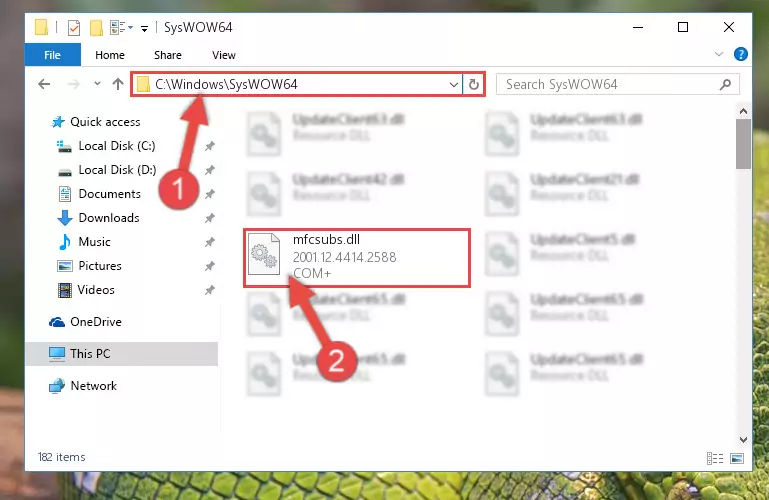Click the OneDrive cloud icon

[x=56, y=322]
